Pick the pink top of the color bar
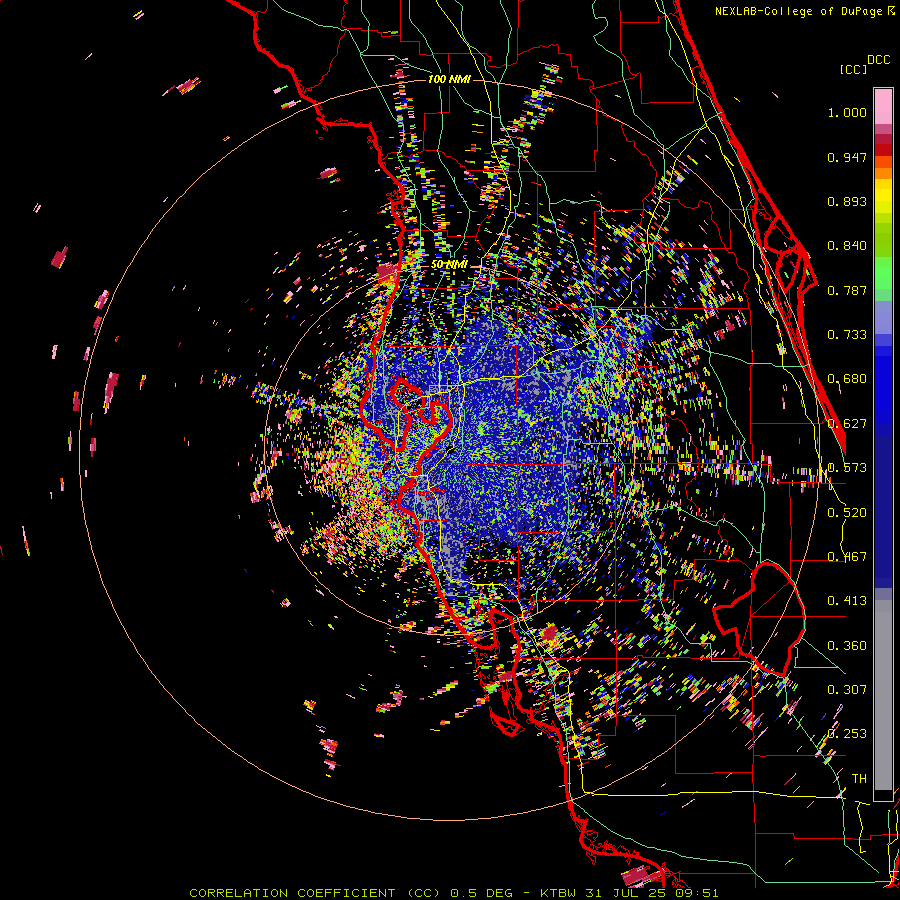The image size is (900, 900). coord(883,106)
